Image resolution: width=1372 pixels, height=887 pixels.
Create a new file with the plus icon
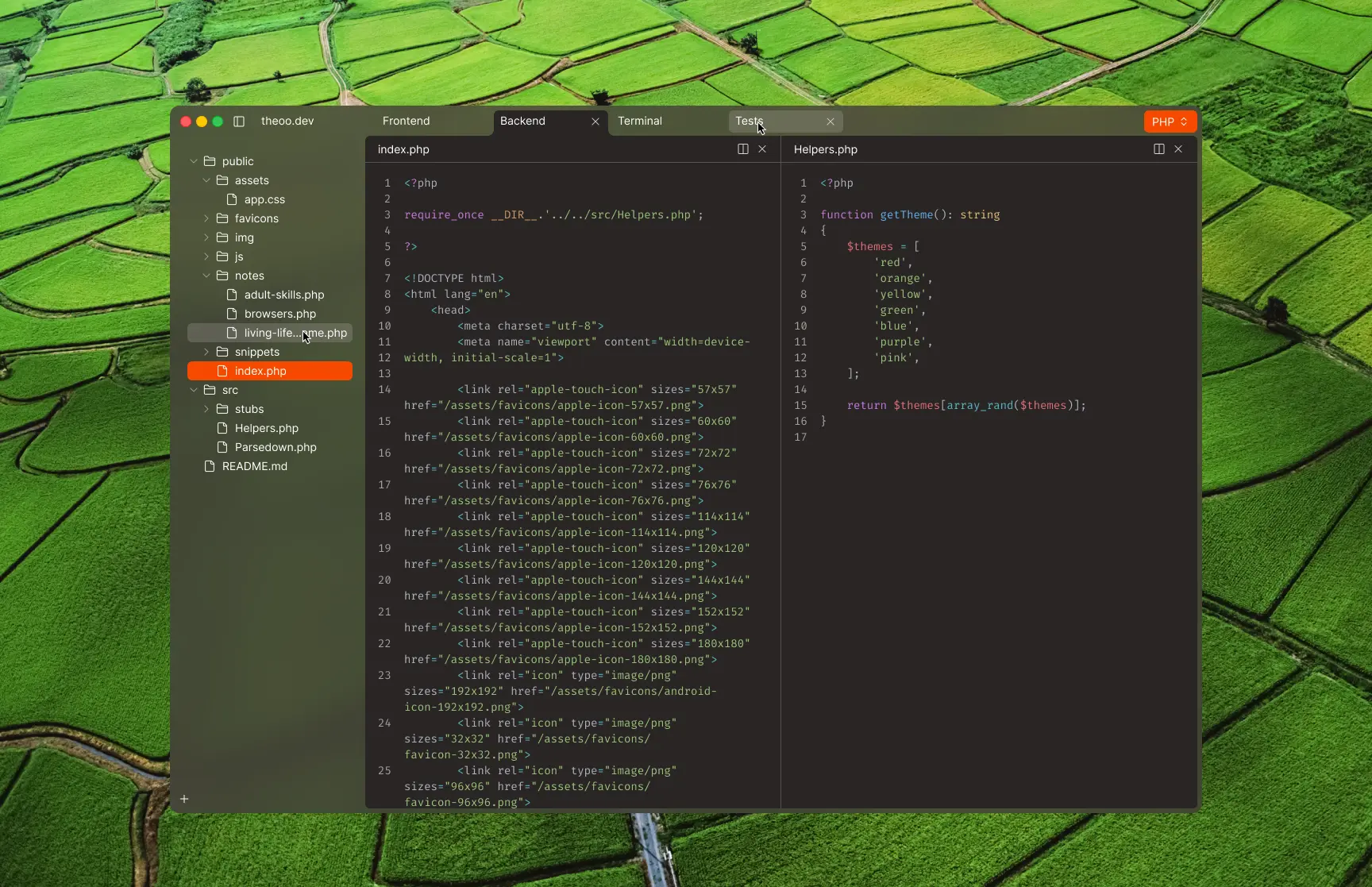tap(185, 799)
